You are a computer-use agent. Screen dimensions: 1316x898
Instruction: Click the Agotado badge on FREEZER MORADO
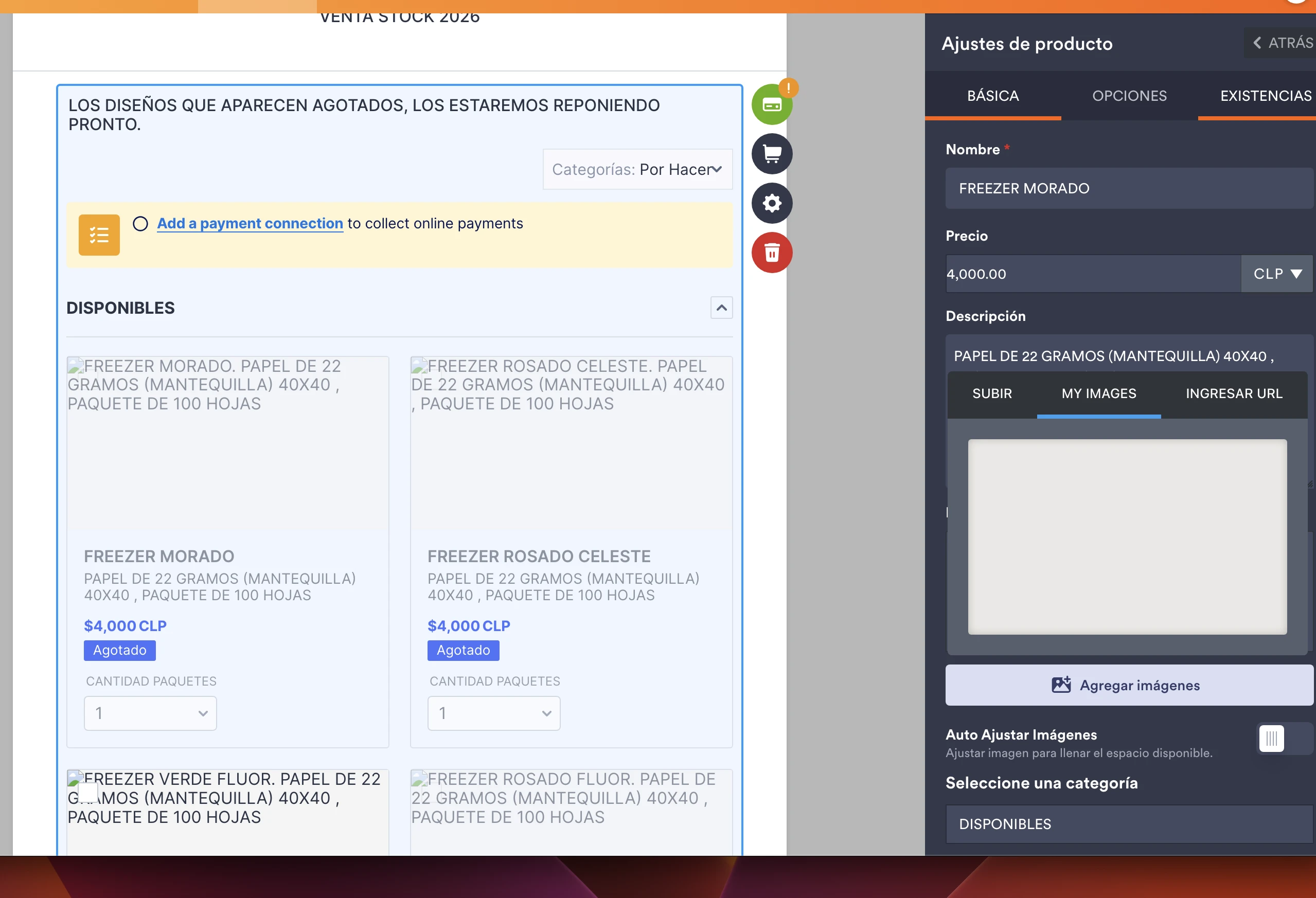coord(119,650)
